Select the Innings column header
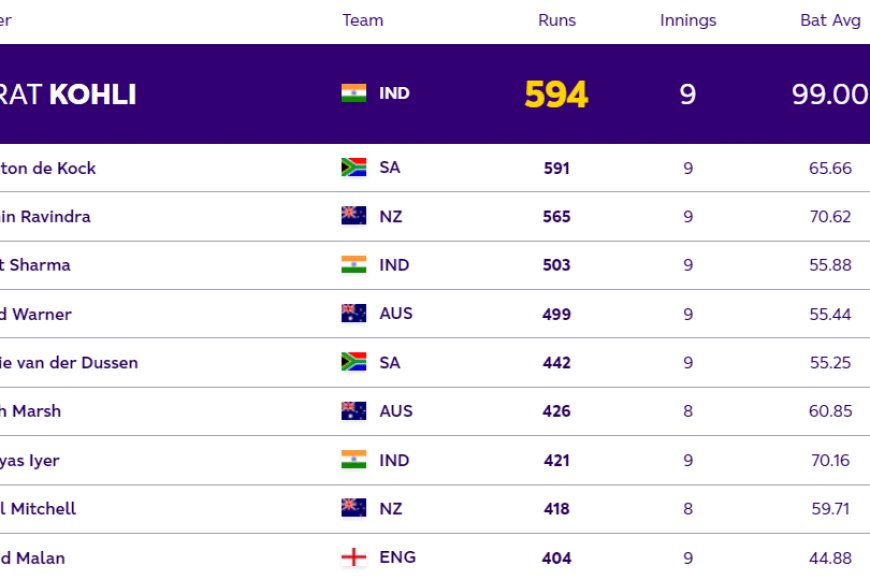Screen dimensions: 870x580 click(x=688, y=20)
